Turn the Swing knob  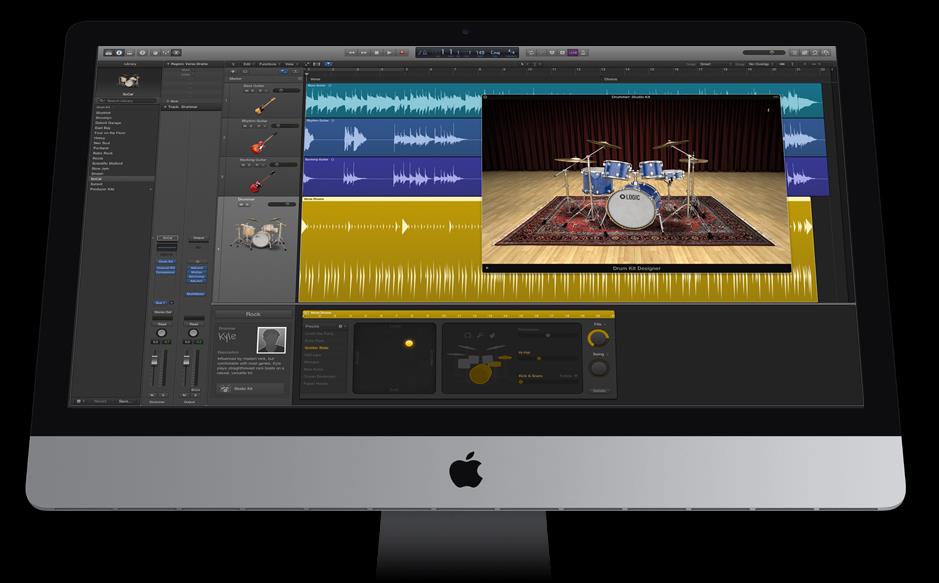pos(598,368)
